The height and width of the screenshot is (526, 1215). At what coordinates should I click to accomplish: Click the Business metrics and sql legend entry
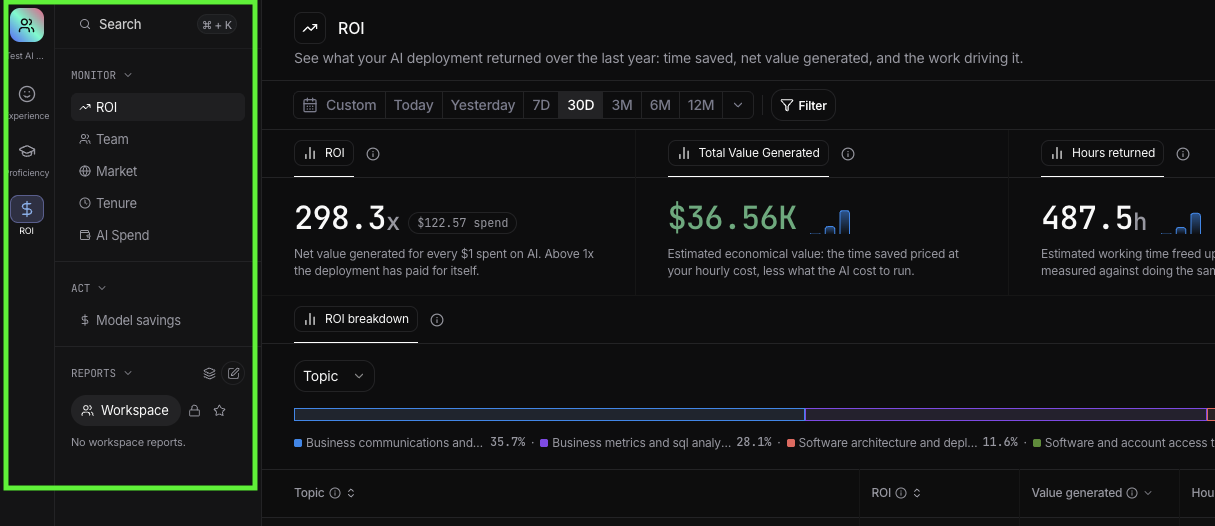(x=656, y=442)
